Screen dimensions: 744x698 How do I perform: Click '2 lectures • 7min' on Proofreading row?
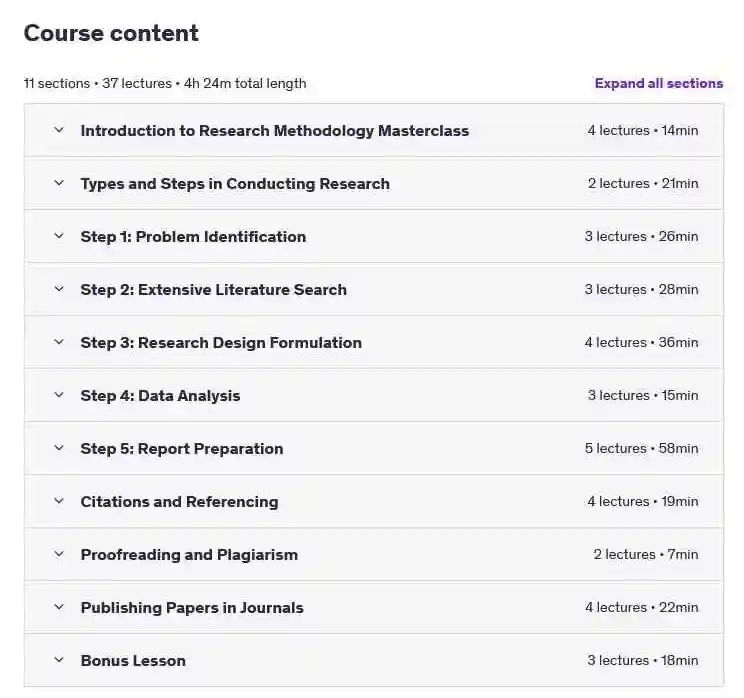[646, 554]
